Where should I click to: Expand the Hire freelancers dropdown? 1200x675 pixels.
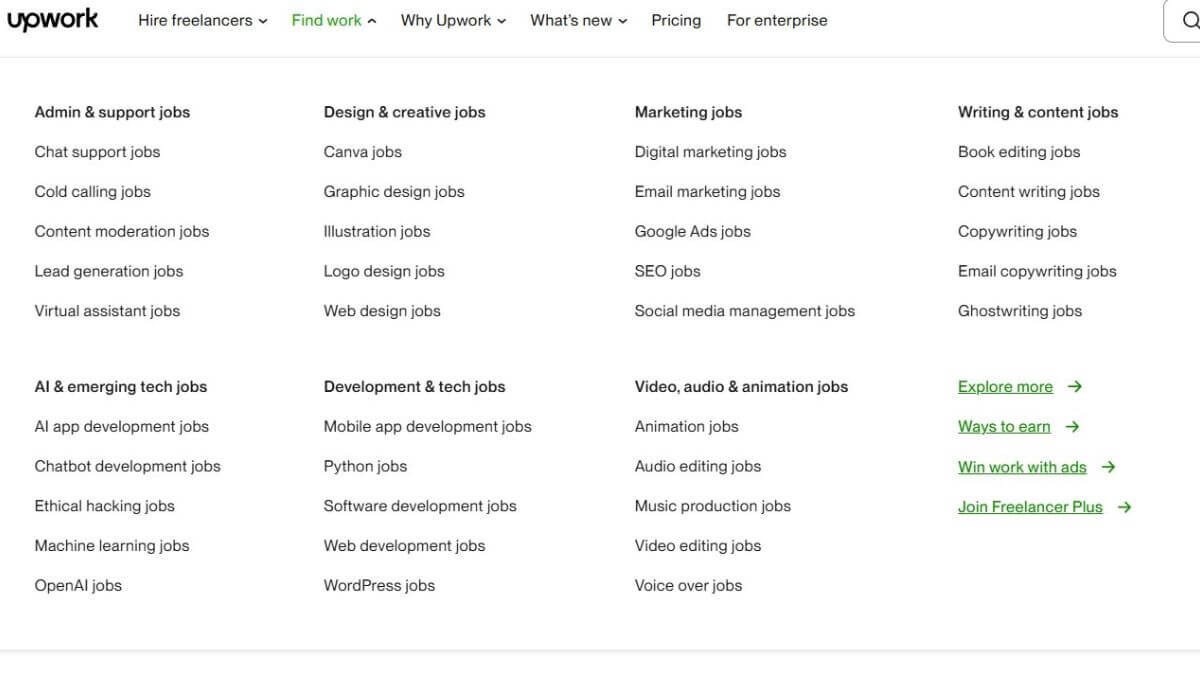coord(203,20)
